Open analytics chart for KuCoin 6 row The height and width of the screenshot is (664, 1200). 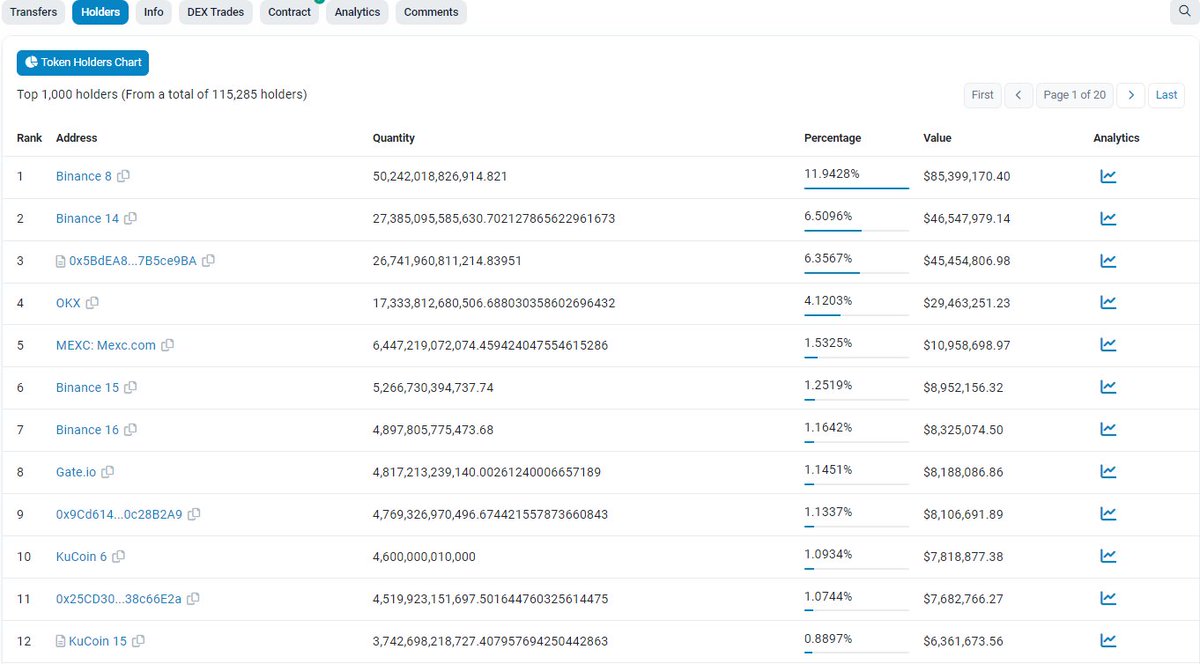(x=1108, y=556)
